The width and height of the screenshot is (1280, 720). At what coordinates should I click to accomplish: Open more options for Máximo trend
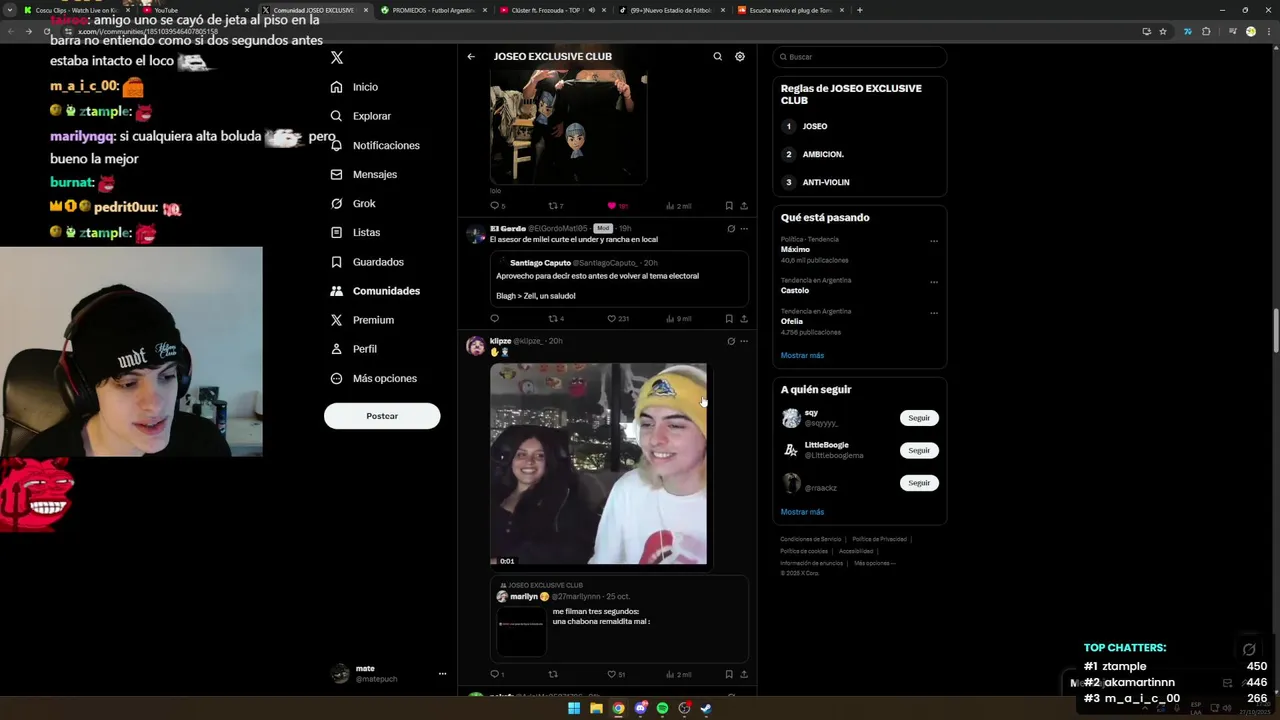pyautogui.click(x=934, y=241)
